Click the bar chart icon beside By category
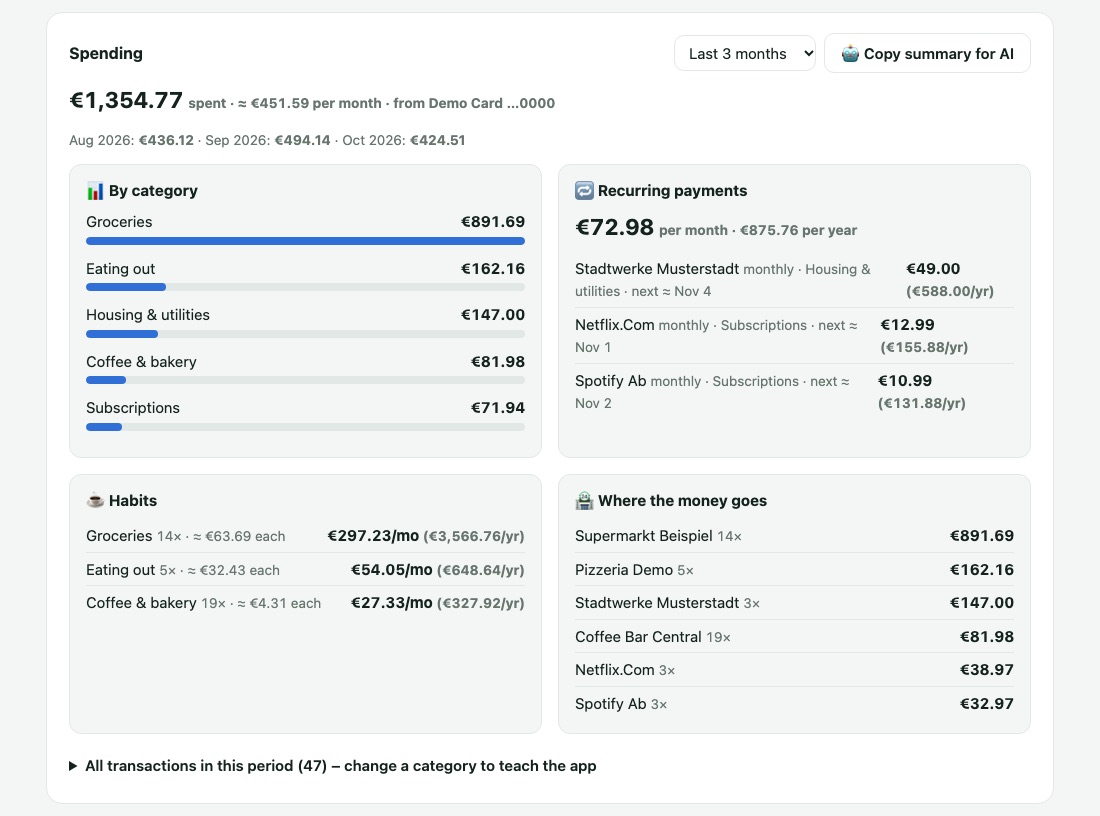This screenshot has width=1100, height=816. 95,191
